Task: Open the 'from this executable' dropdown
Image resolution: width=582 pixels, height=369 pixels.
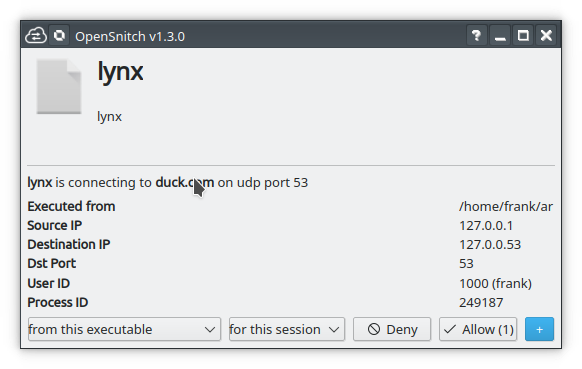Action: click(x=124, y=329)
